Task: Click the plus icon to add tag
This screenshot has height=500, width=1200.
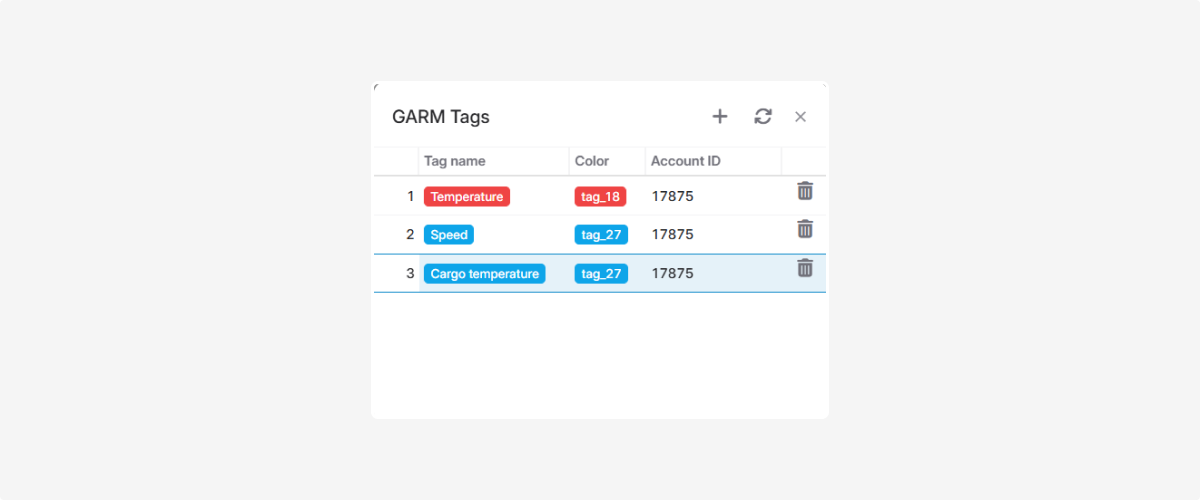Action: tap(720, 117)
